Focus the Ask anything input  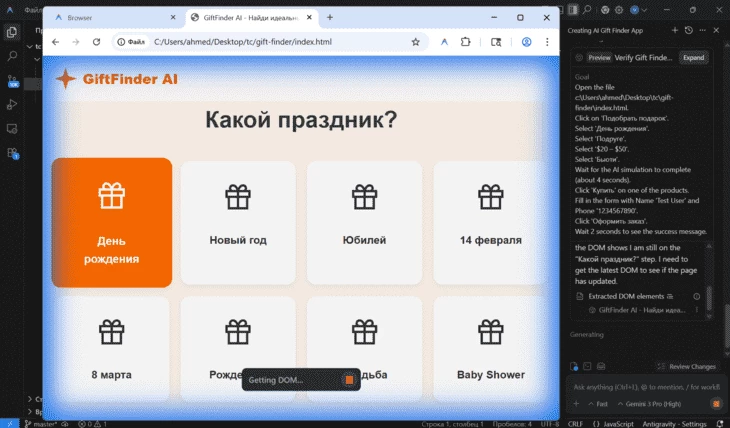(x=646, y=387)
